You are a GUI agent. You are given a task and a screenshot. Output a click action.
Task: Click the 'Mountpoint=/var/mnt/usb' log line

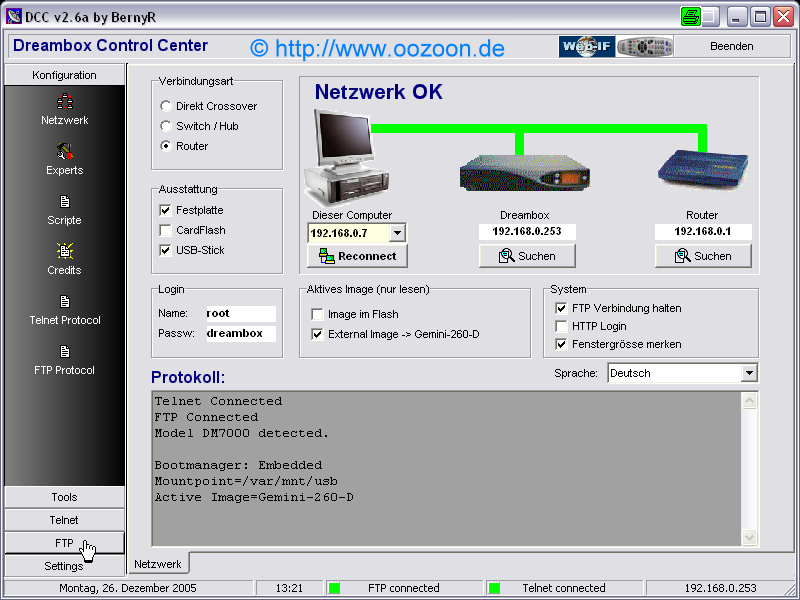[246, 481]
